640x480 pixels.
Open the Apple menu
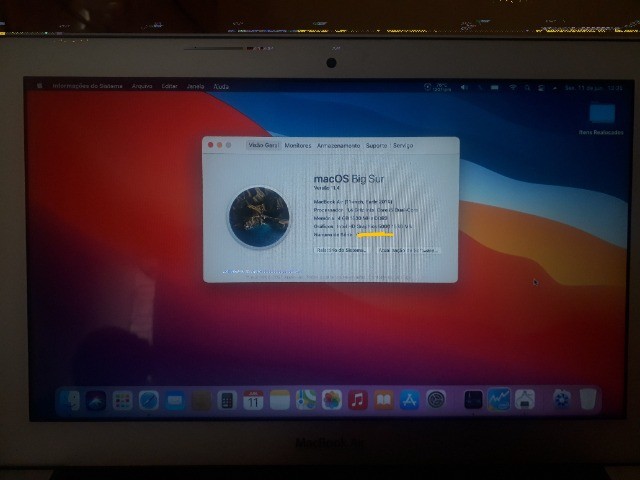click(40, 86)
